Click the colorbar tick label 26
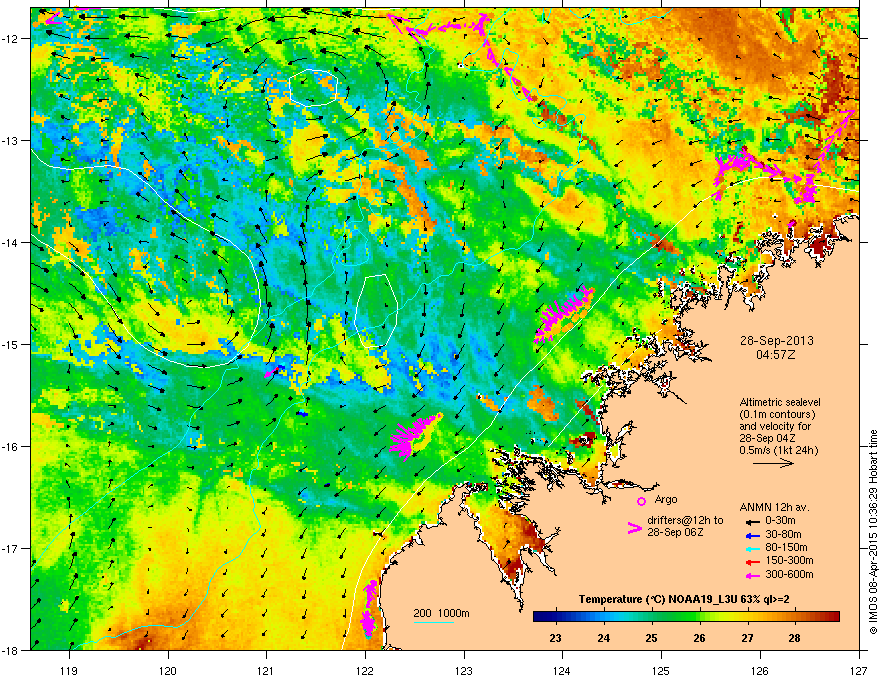The height and width of the screenshot is (680, 880). (x=699, y=638)
